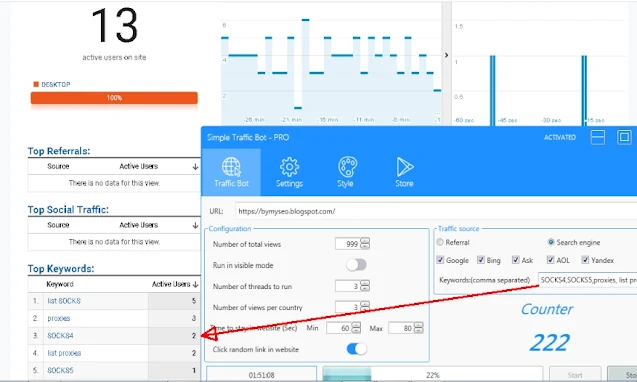
Task: Open the 'list proxies' keyword link
Action: click(x=64, y=353)
